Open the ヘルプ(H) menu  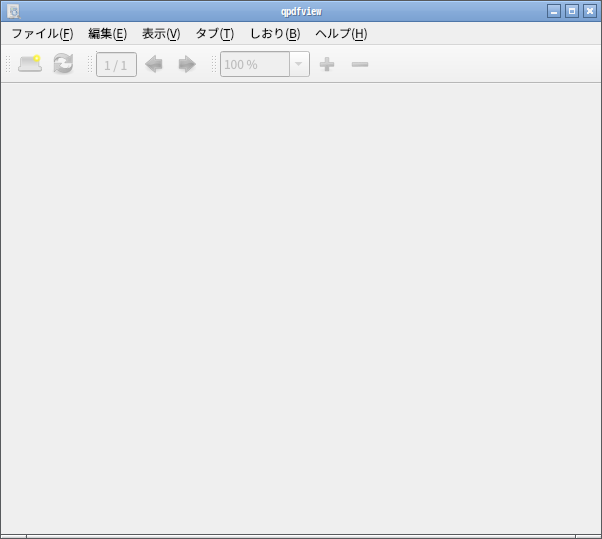coord(341,34)
